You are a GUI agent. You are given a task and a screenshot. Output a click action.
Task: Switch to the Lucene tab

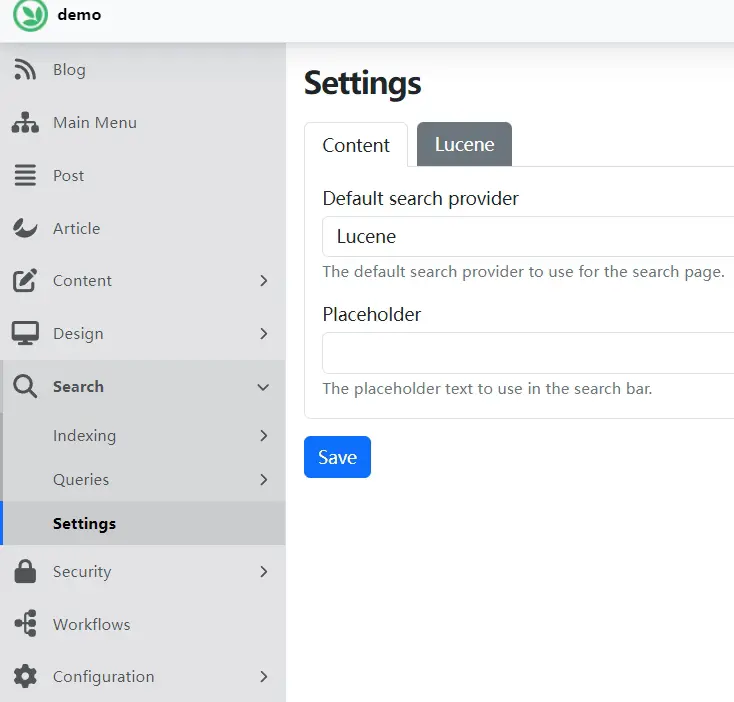click(x=464, y=145)
